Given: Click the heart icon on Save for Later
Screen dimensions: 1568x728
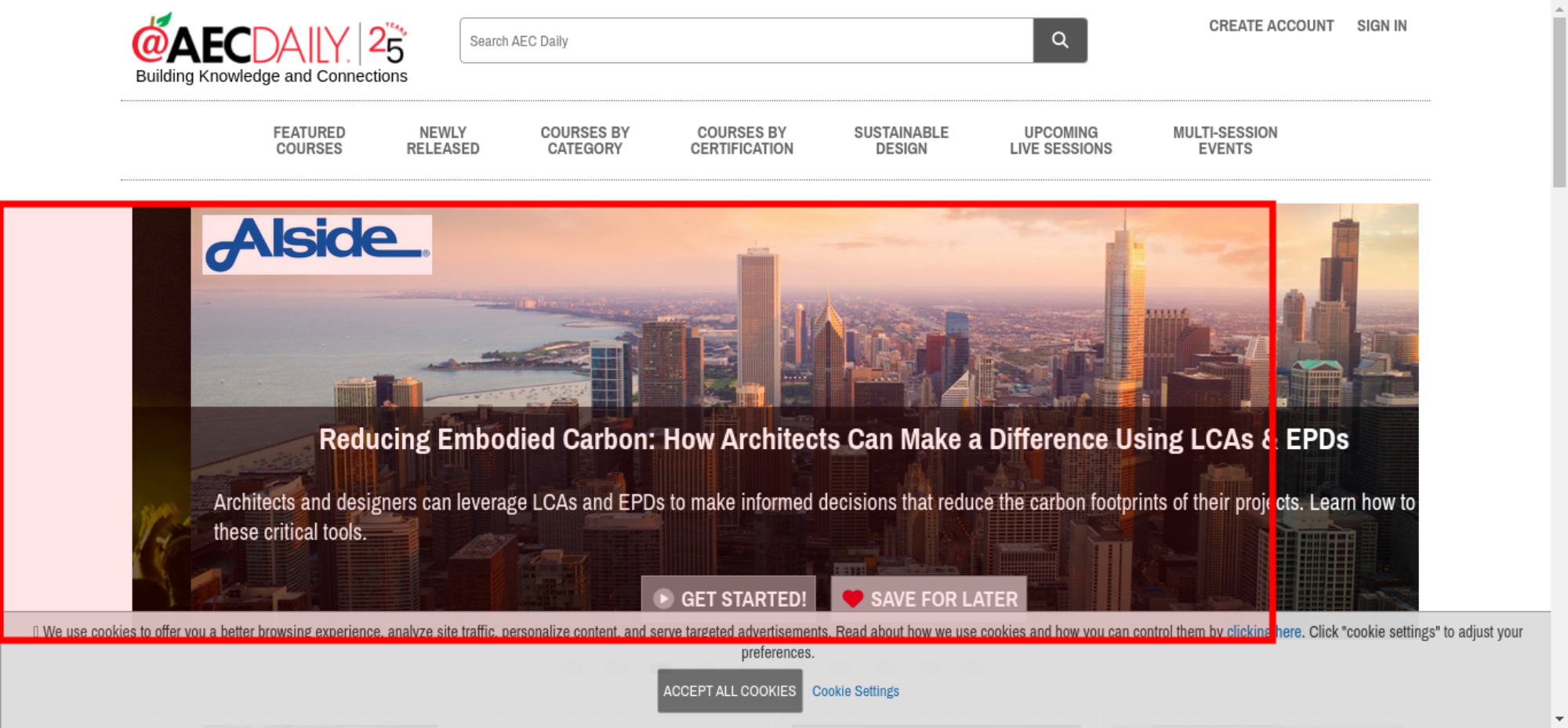Looking at the screenshot, I should pos(852,599).
